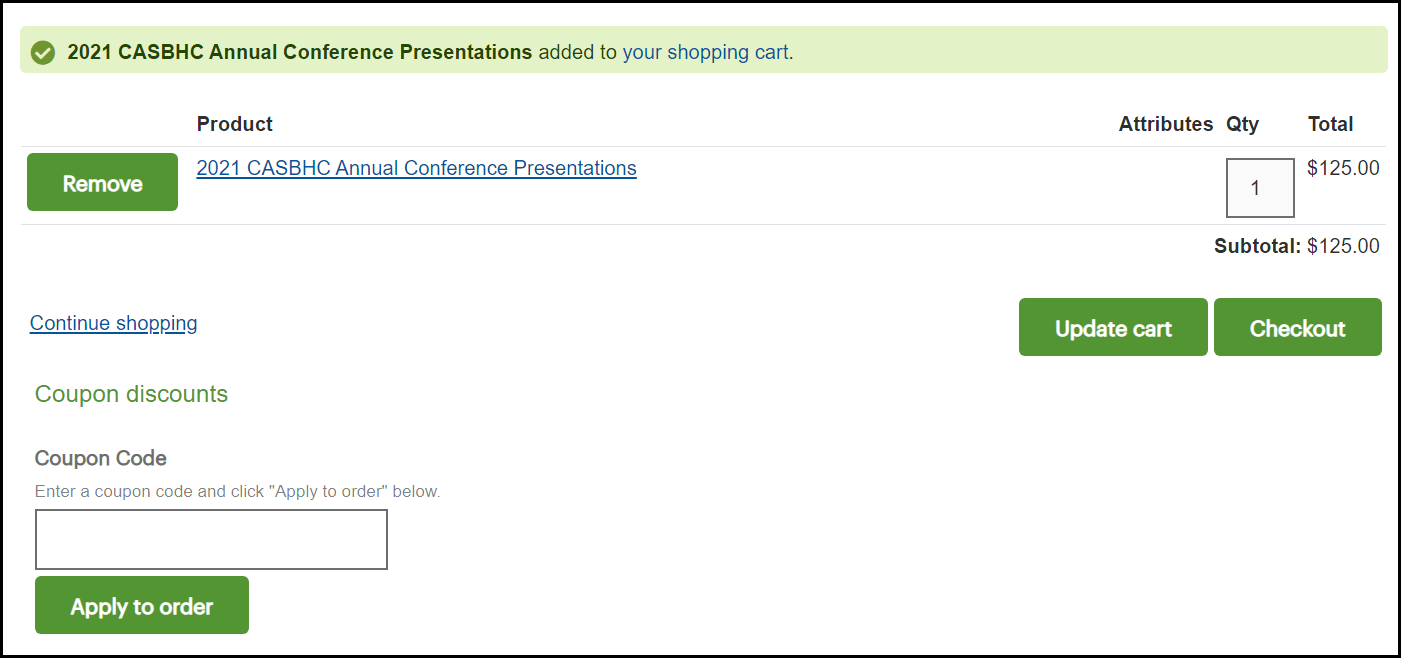Click the green checkmark confirmation icon

[42, 50]
